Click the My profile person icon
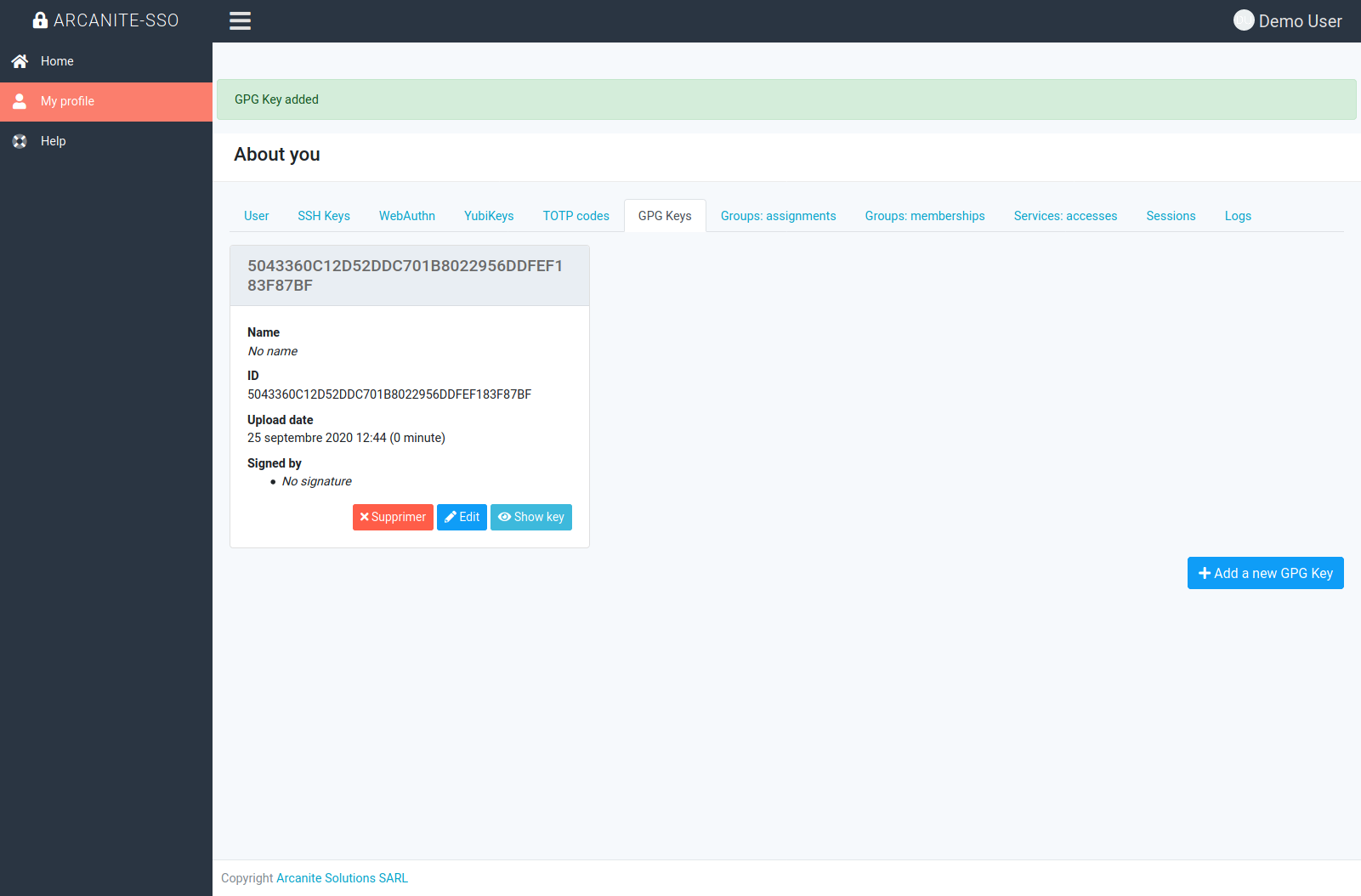The width and height of the screenshot is (1361, 896). tap(20, 101)
